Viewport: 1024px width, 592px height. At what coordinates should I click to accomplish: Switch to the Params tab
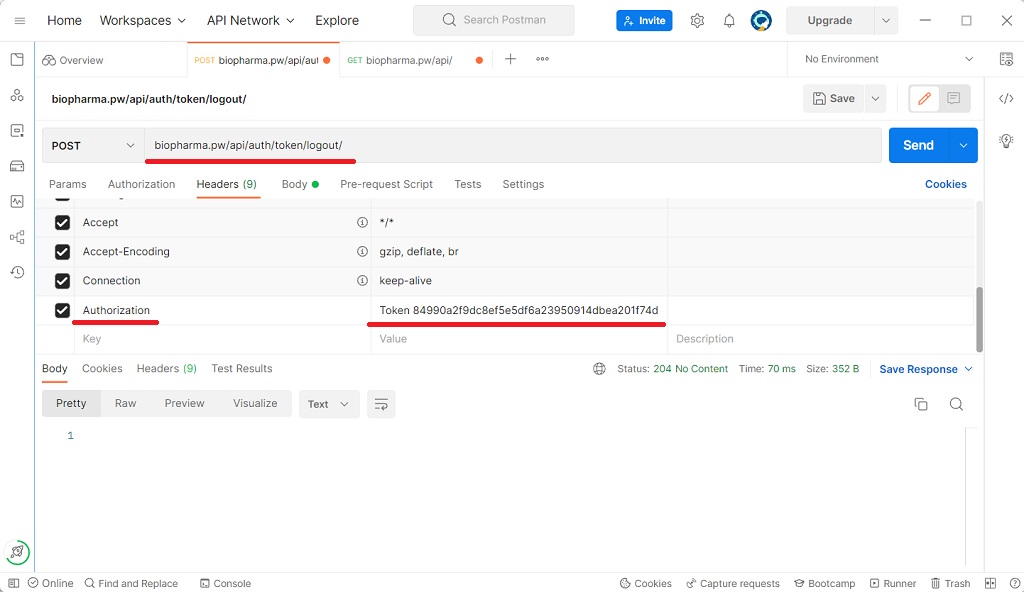(x=67, y=184)
